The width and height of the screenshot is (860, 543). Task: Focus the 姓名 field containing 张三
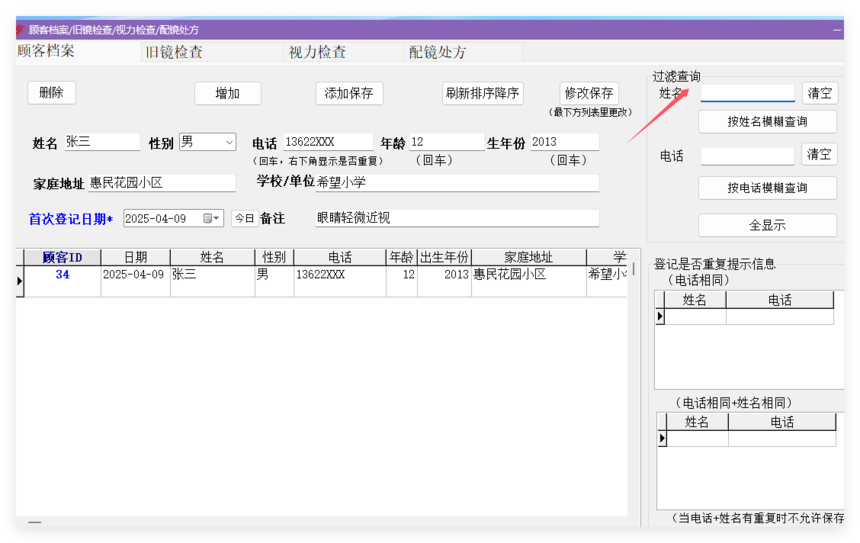[x=102, y=142]
